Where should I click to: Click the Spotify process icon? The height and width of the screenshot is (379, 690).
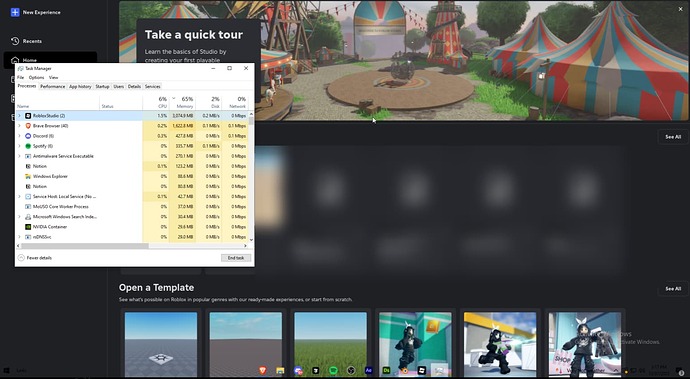tap(28, 146)
